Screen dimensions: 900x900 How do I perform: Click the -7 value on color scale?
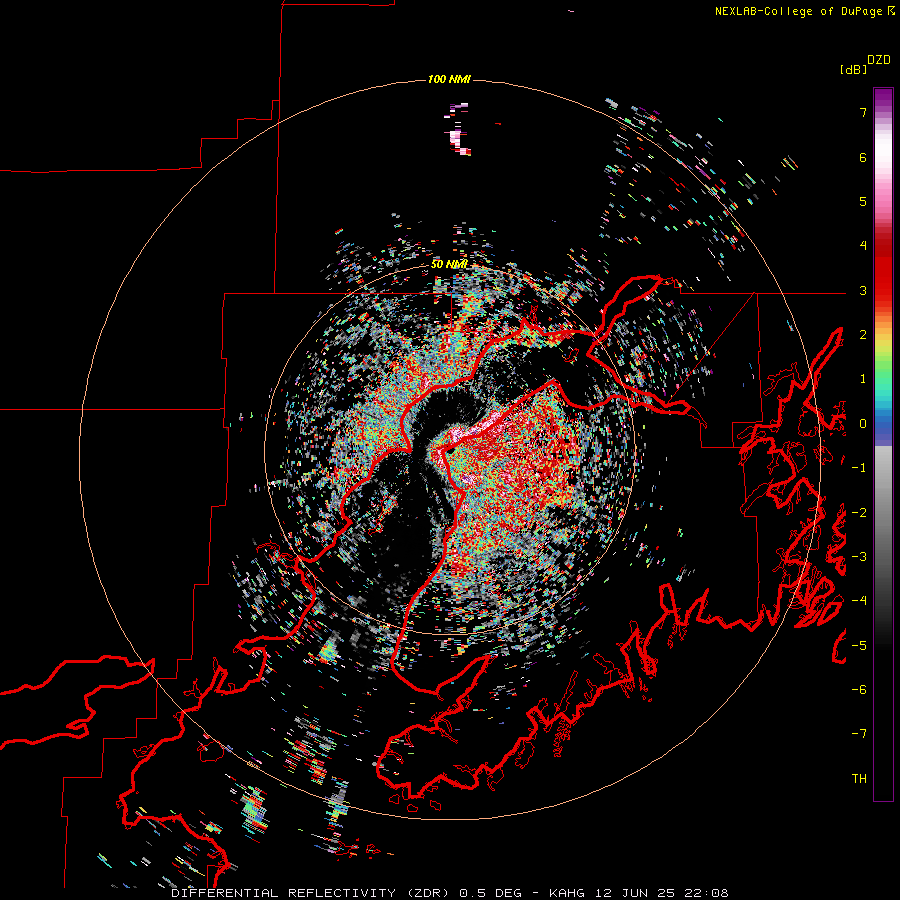[859, 734]
